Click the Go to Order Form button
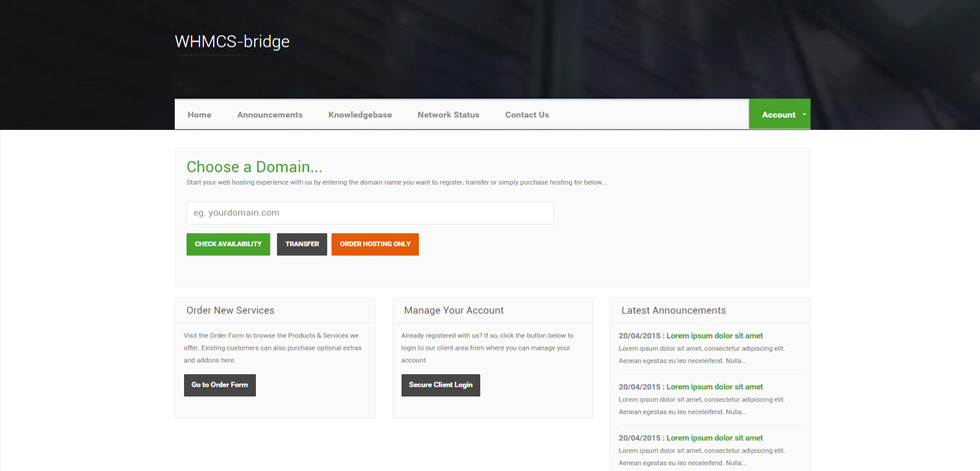This screenshot has height=471, width=980. click(219, 385)
